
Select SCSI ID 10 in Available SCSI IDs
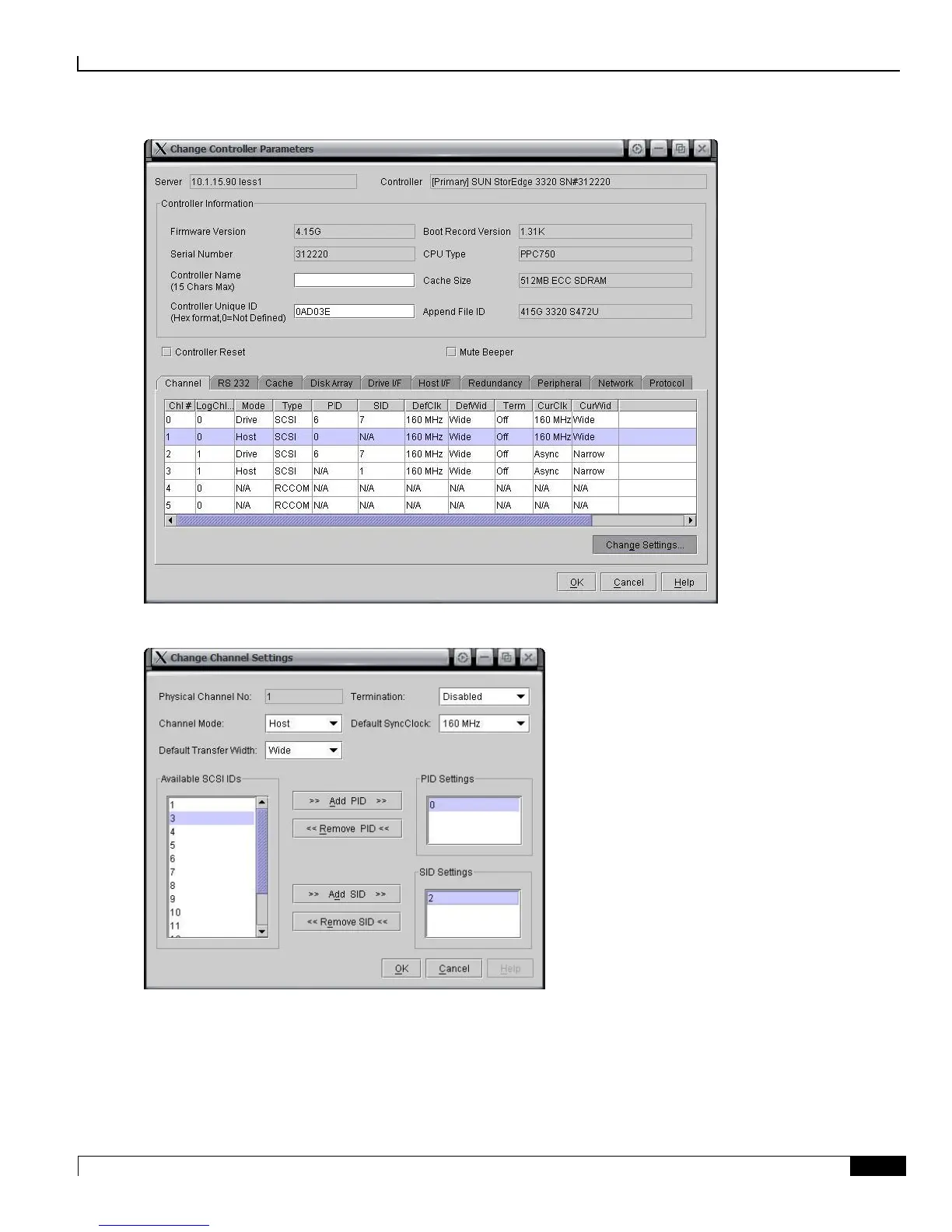pos(212,912)
